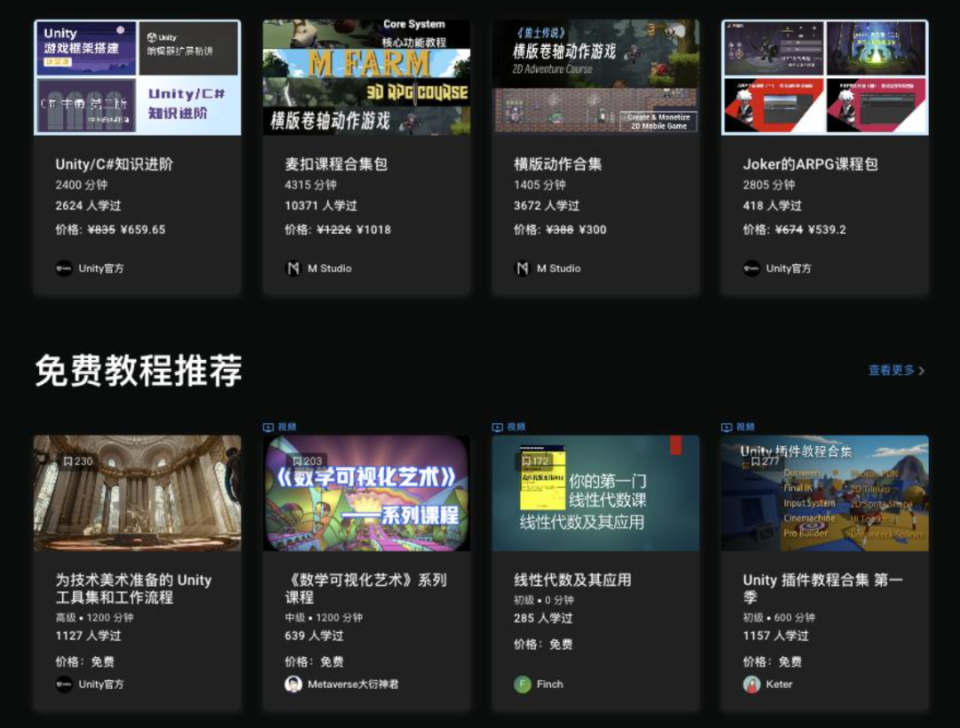
Task: Click video icon above 数学可视化艺术 card
Action: [268, 427]
